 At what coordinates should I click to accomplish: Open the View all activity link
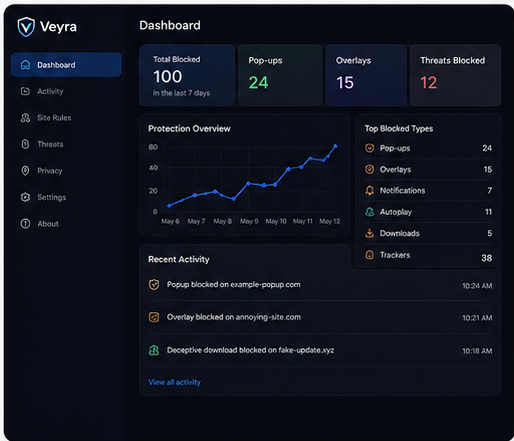click(x=174, y=382)
